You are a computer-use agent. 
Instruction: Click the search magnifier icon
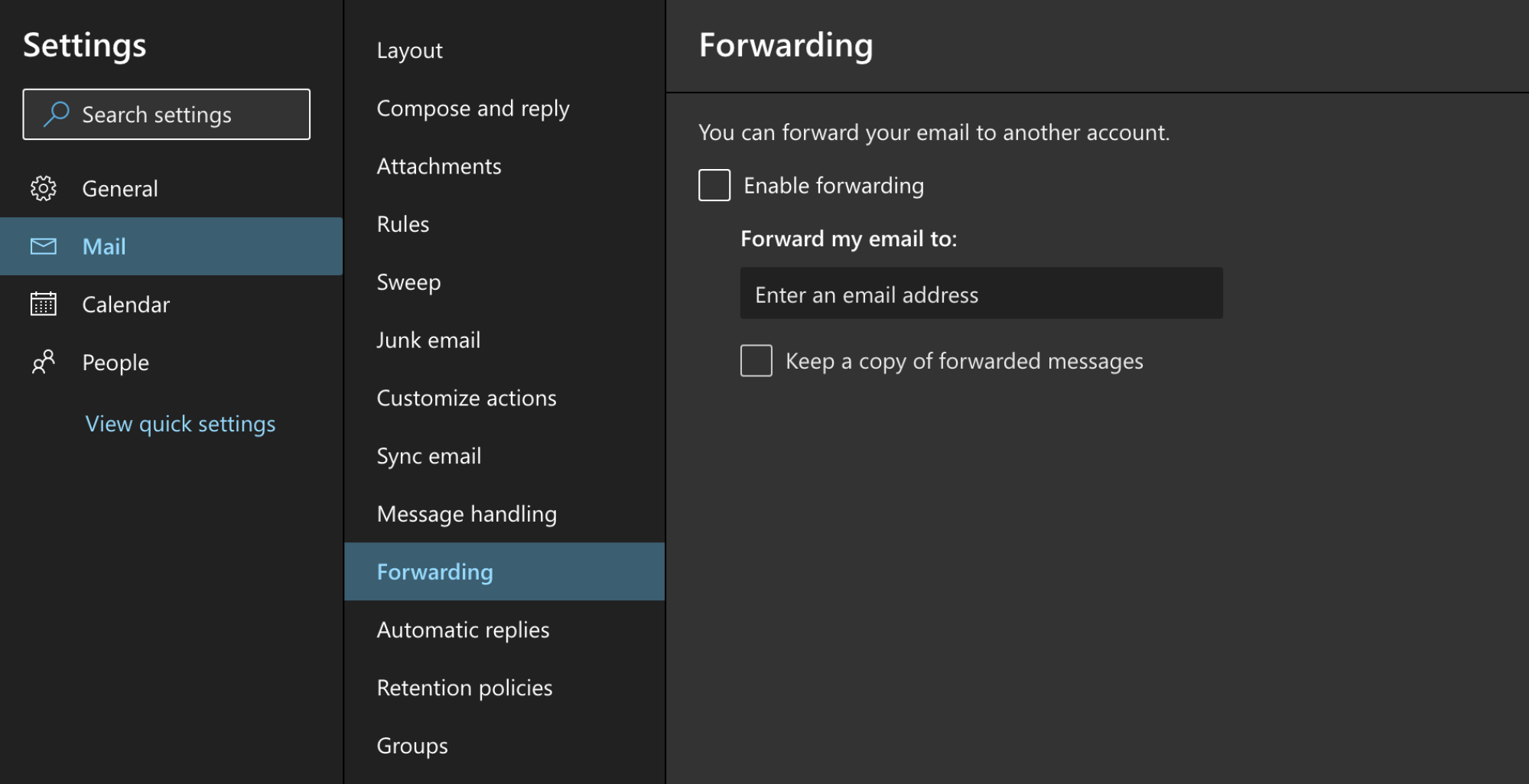point(56,114)
